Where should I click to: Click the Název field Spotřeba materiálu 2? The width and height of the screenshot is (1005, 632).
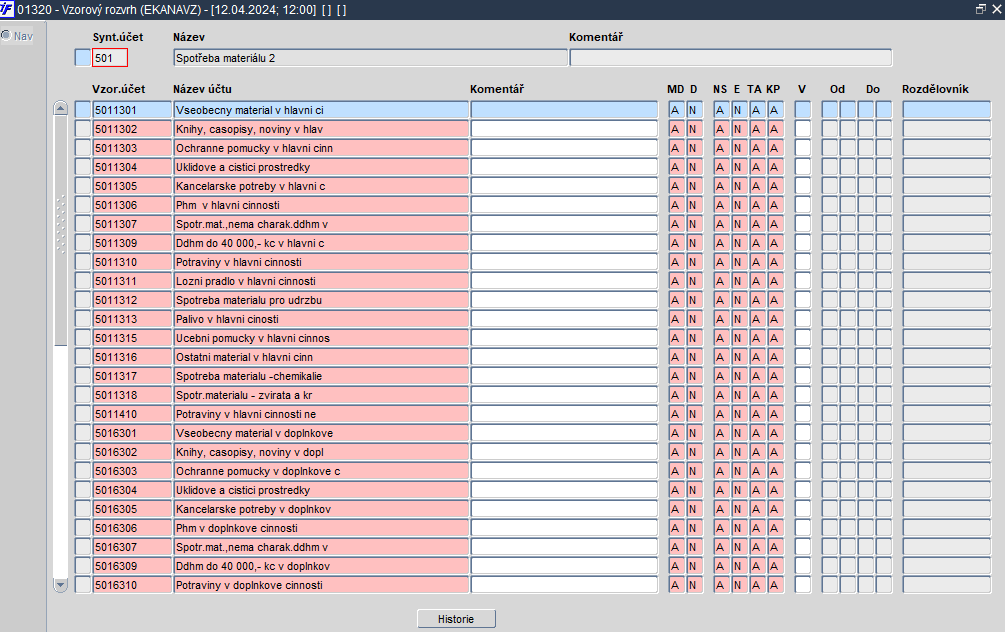[370, 58]
